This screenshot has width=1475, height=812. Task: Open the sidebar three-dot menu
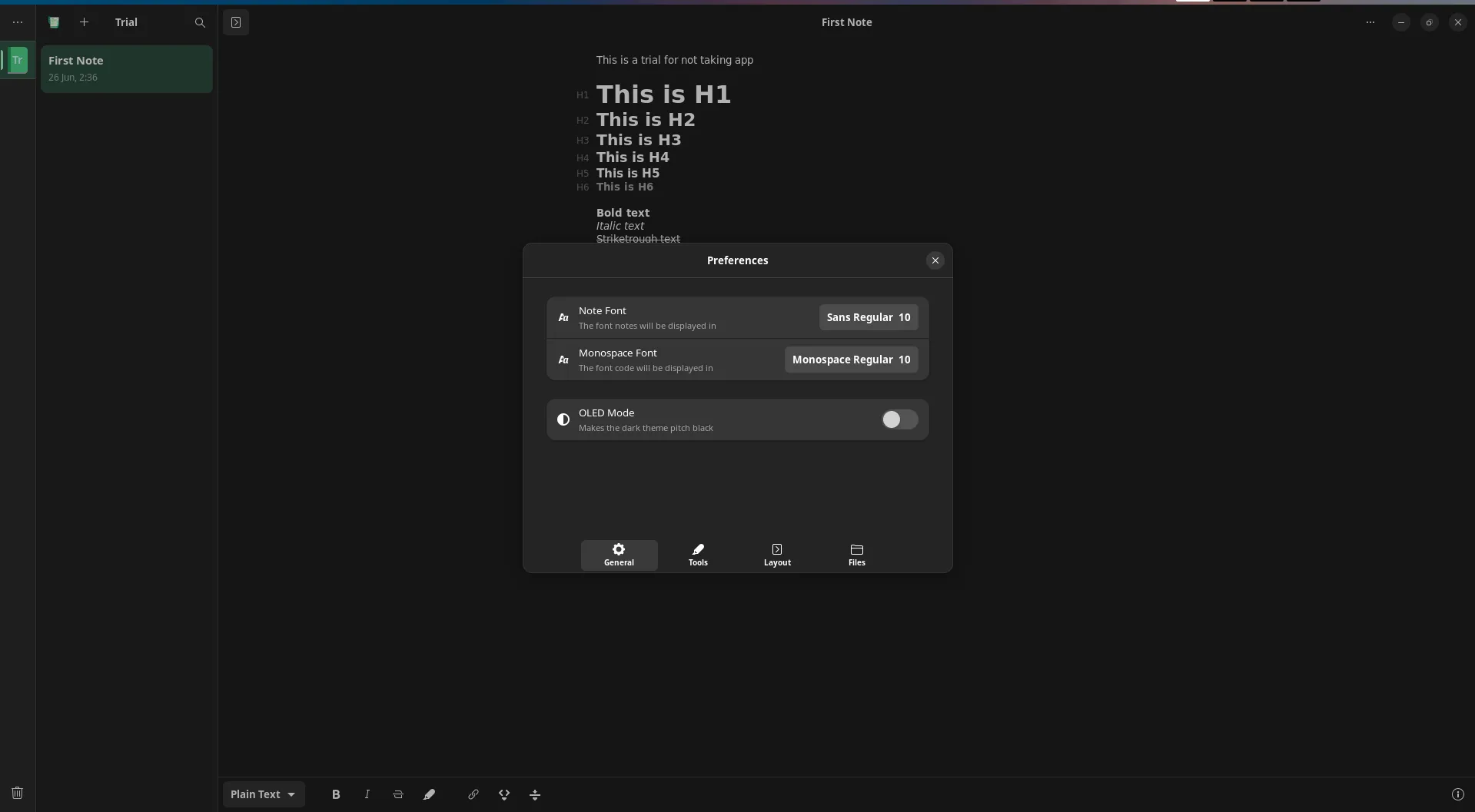pos(17,22)
